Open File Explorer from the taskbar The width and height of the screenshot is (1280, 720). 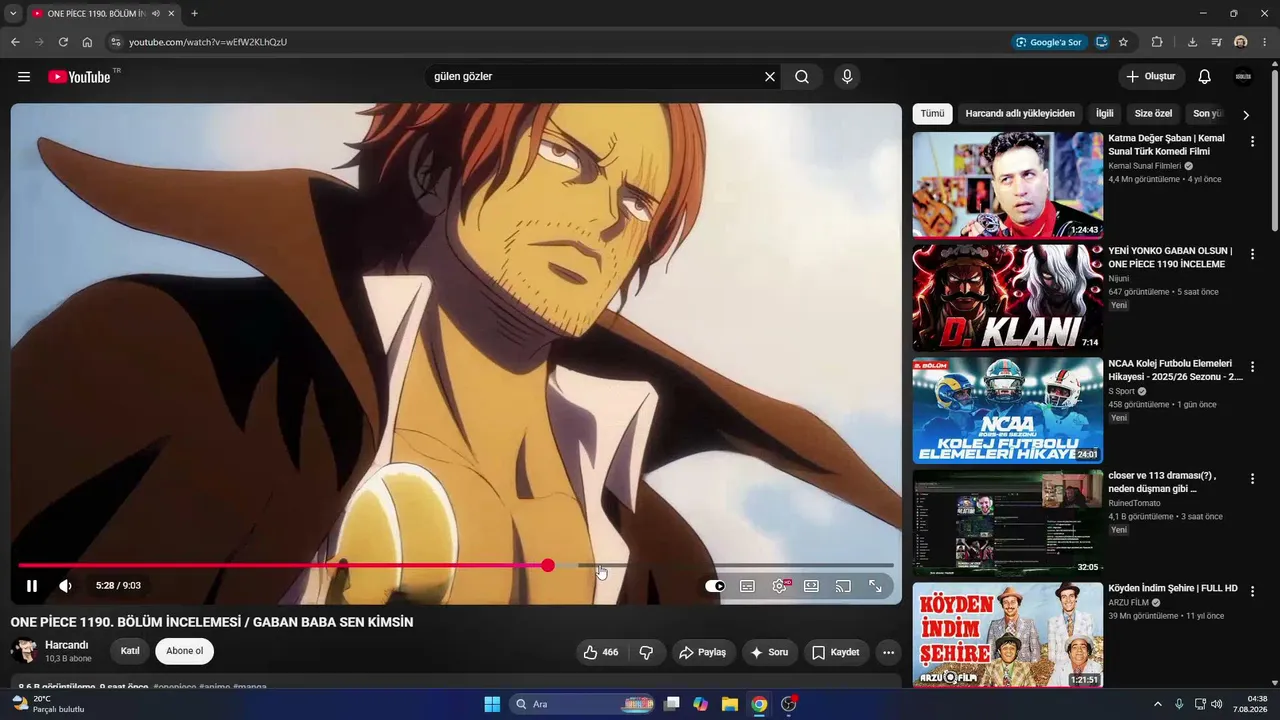730,704
